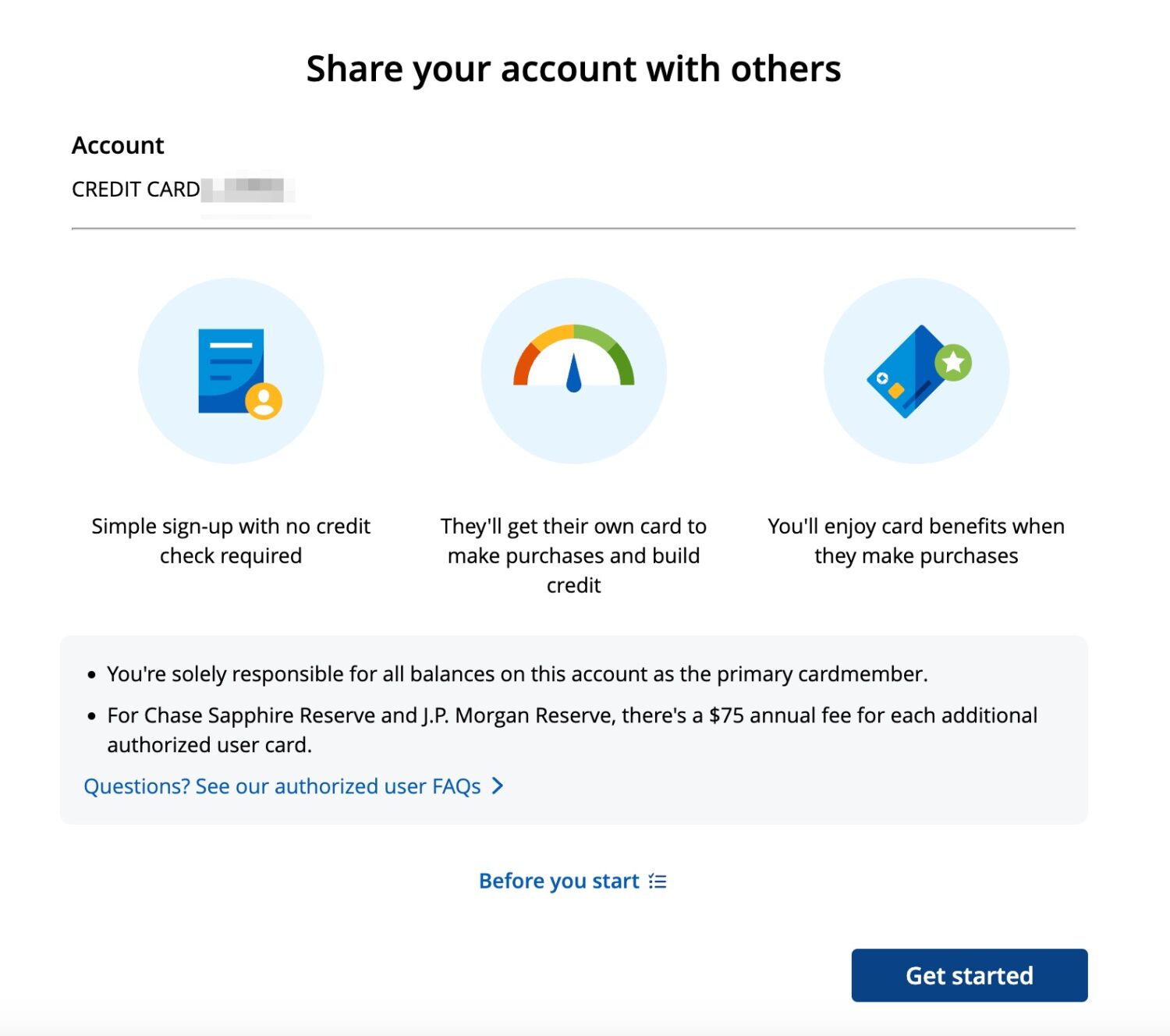1170x1036 pixels.
Task: Click the bullet about primary cardmember responsibility
Action: tap(517, 673)
